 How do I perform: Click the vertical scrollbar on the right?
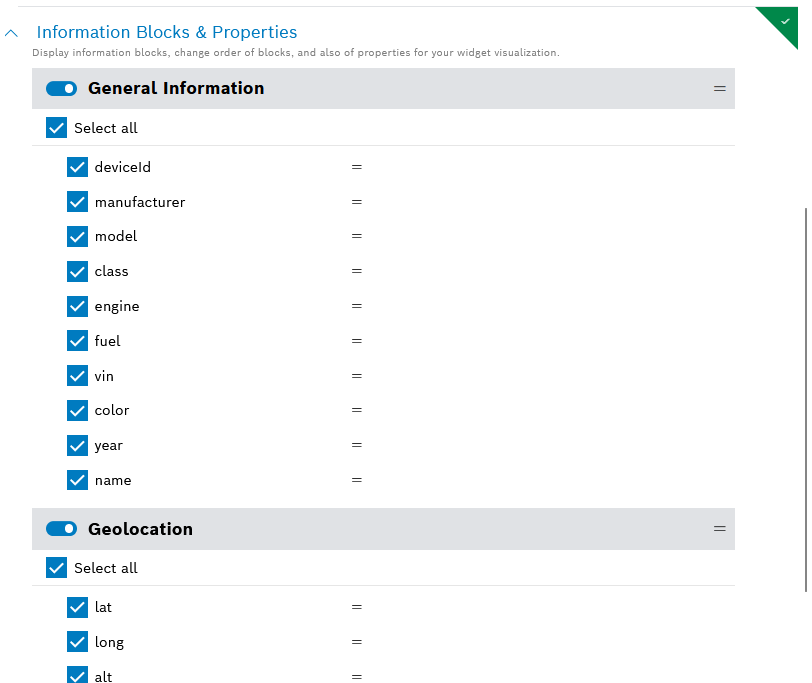coord(806,400)
